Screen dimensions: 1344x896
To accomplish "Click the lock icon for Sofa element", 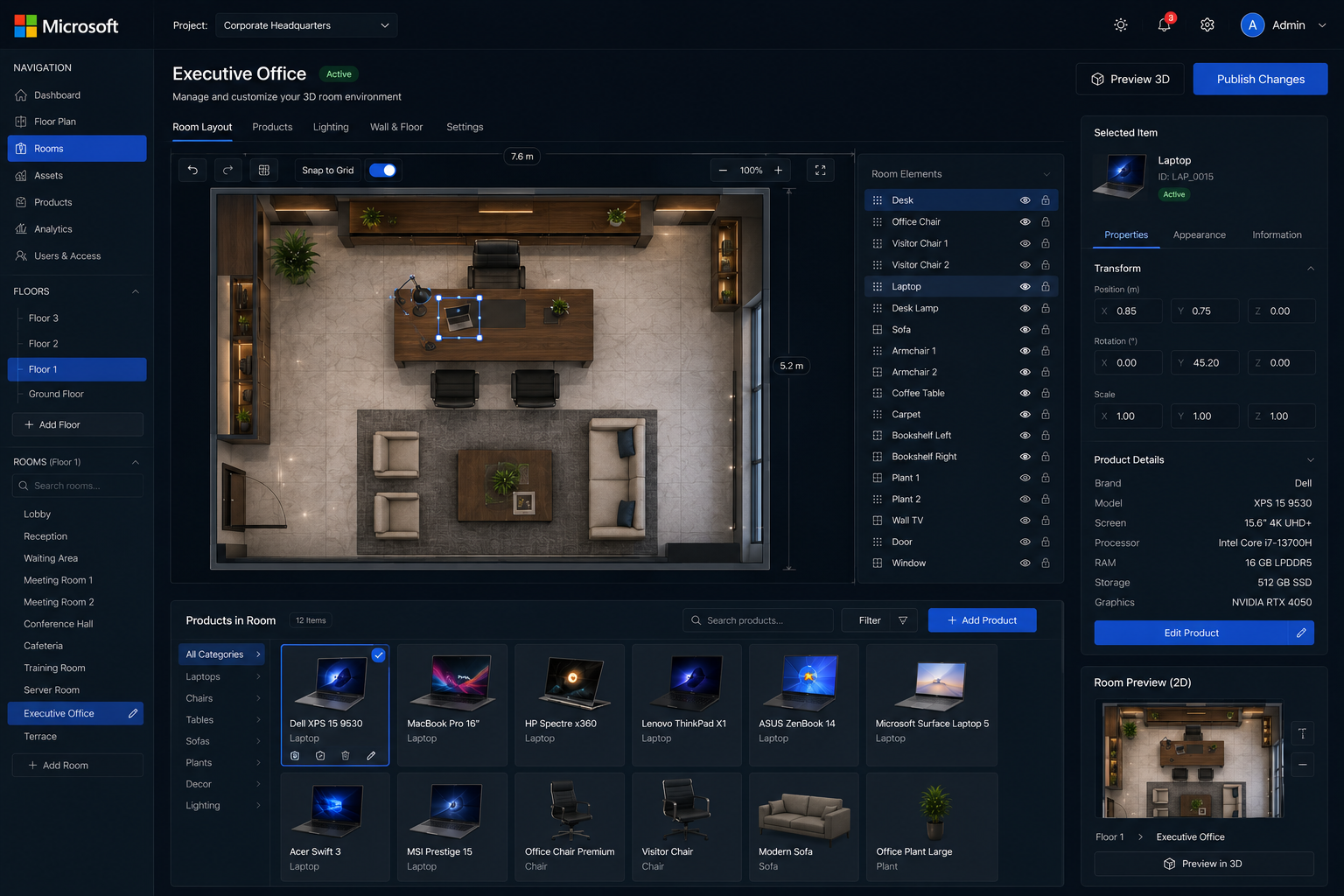I will 1046,330.
